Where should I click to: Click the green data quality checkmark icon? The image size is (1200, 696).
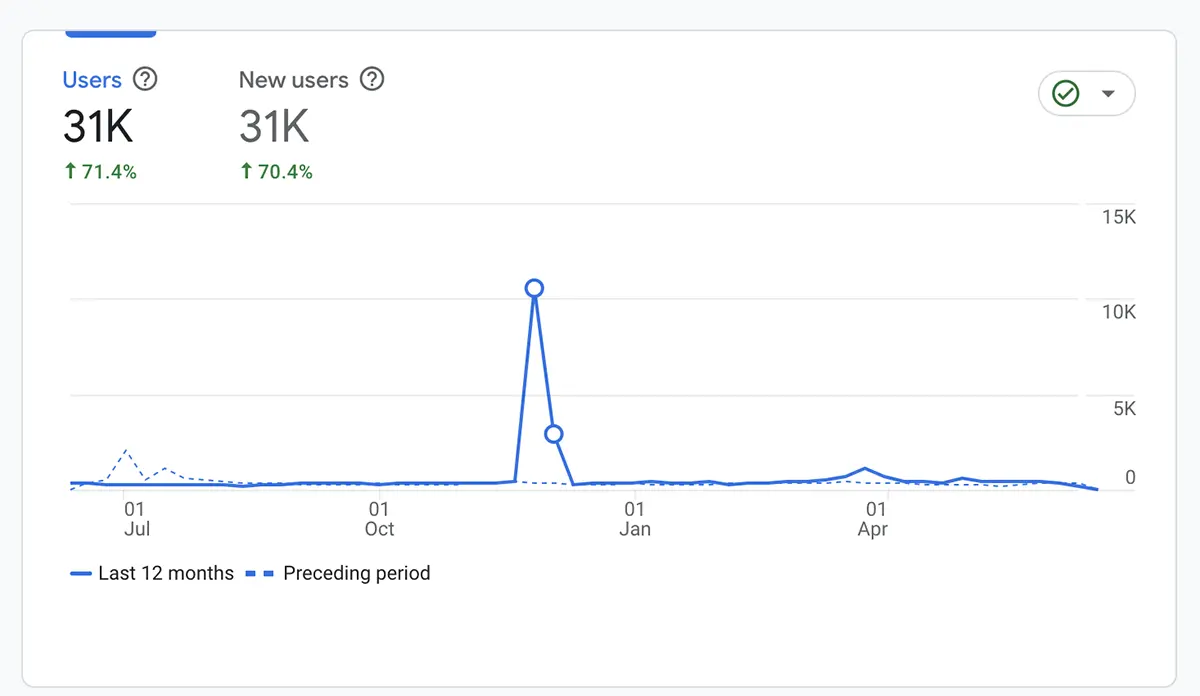pos(1065,93)
